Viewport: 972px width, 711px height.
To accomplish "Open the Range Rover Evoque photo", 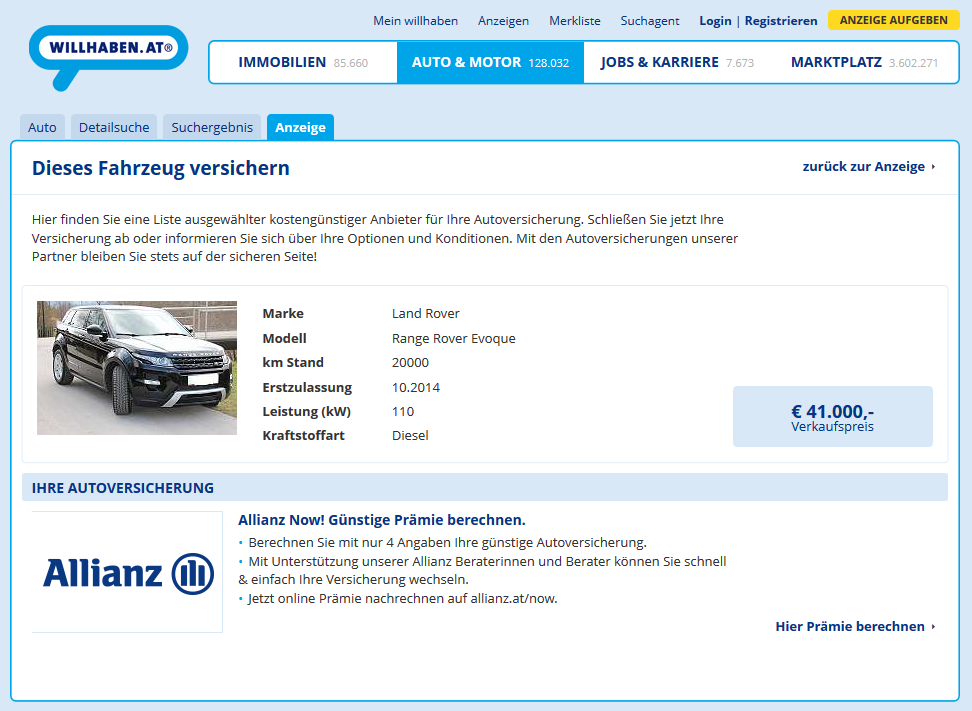I will [x=137, y=368].
